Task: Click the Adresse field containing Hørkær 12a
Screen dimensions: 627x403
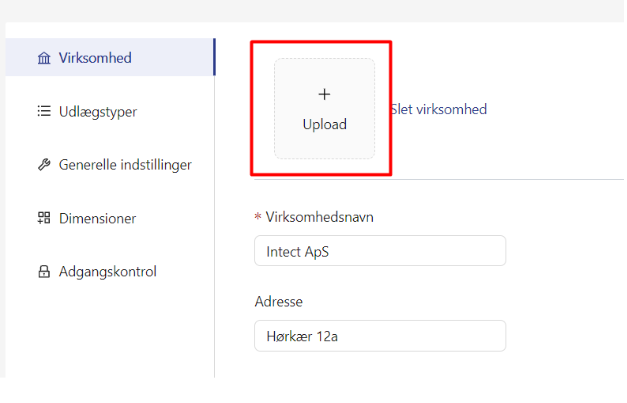Action: click(380, 336)
